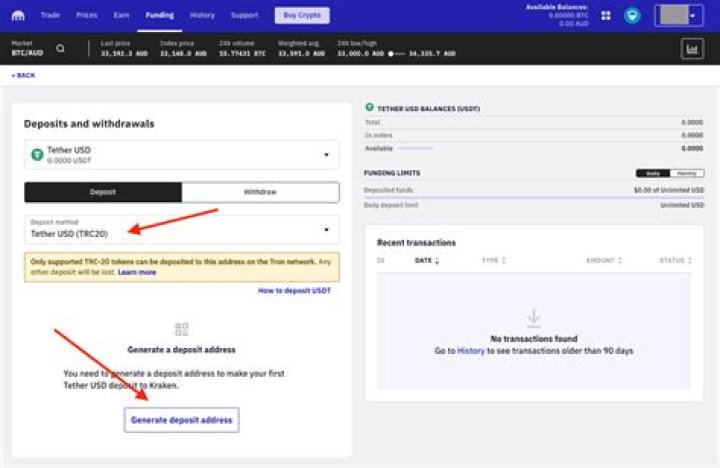
Task: Open the market search magnifier icon
Action: 61,48
